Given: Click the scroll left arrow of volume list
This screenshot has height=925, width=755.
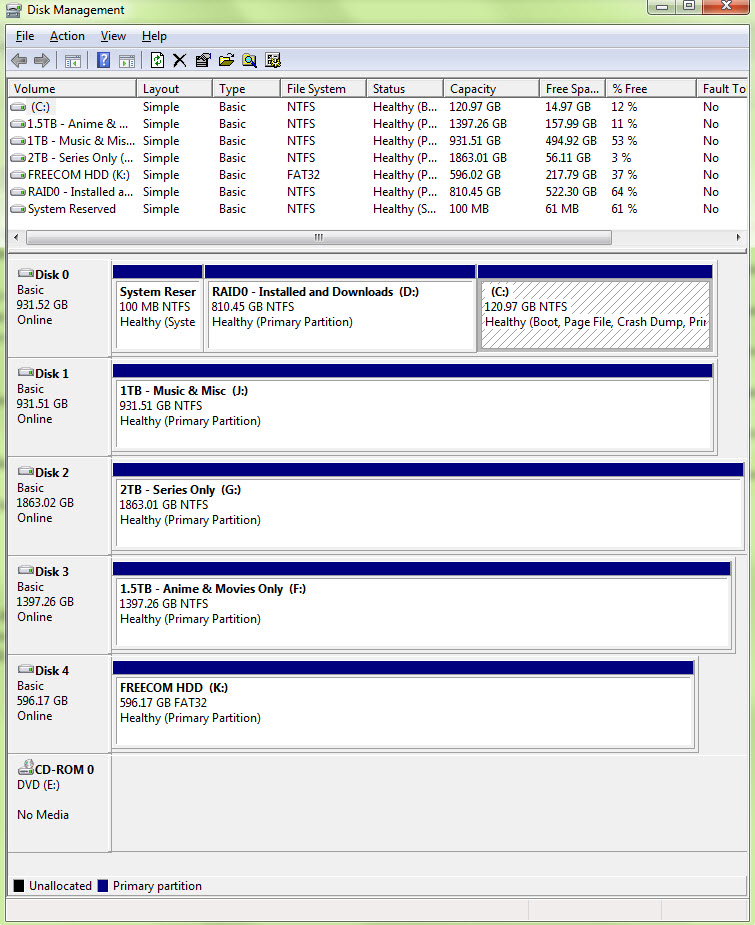Looking at the screenshot, I should 16,237.
